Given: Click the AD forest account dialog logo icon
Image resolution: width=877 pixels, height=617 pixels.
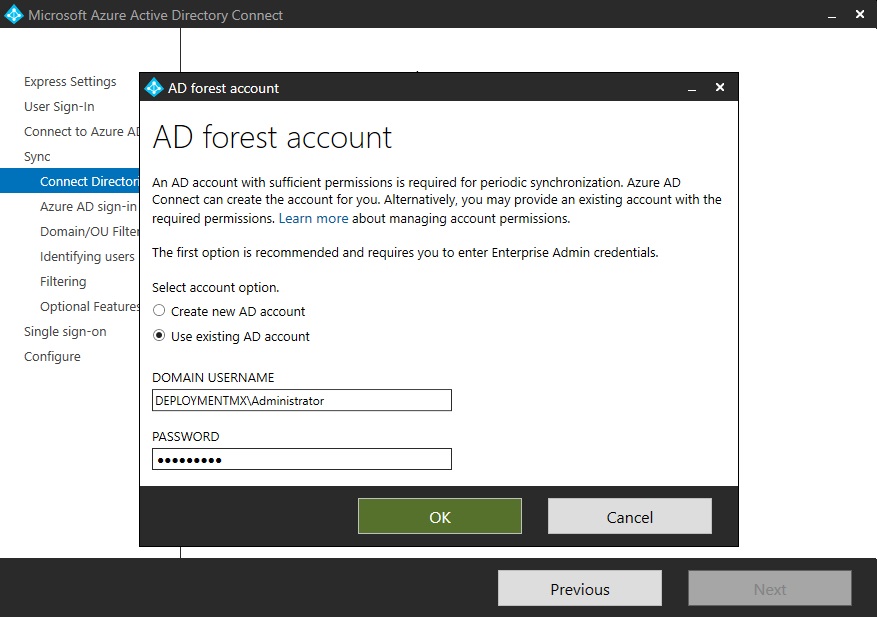Looking at the screenshot, I should [x=154, y=88].
